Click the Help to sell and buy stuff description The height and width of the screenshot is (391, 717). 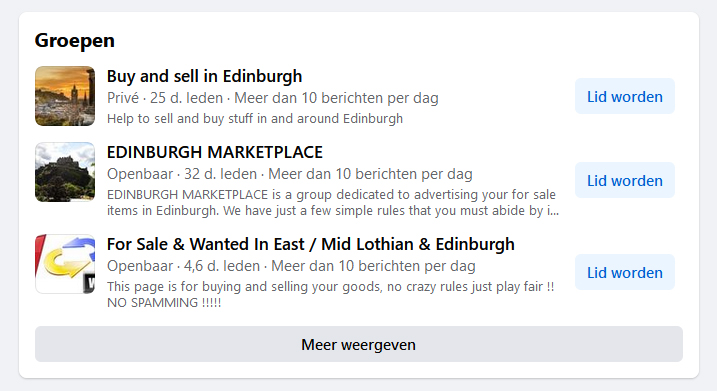tap(255, 119)
